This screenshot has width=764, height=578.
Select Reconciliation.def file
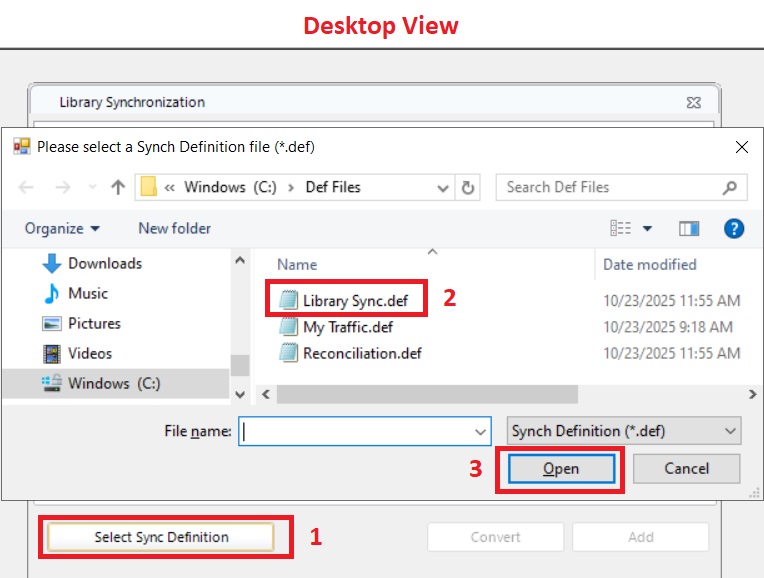click(362, 353)
